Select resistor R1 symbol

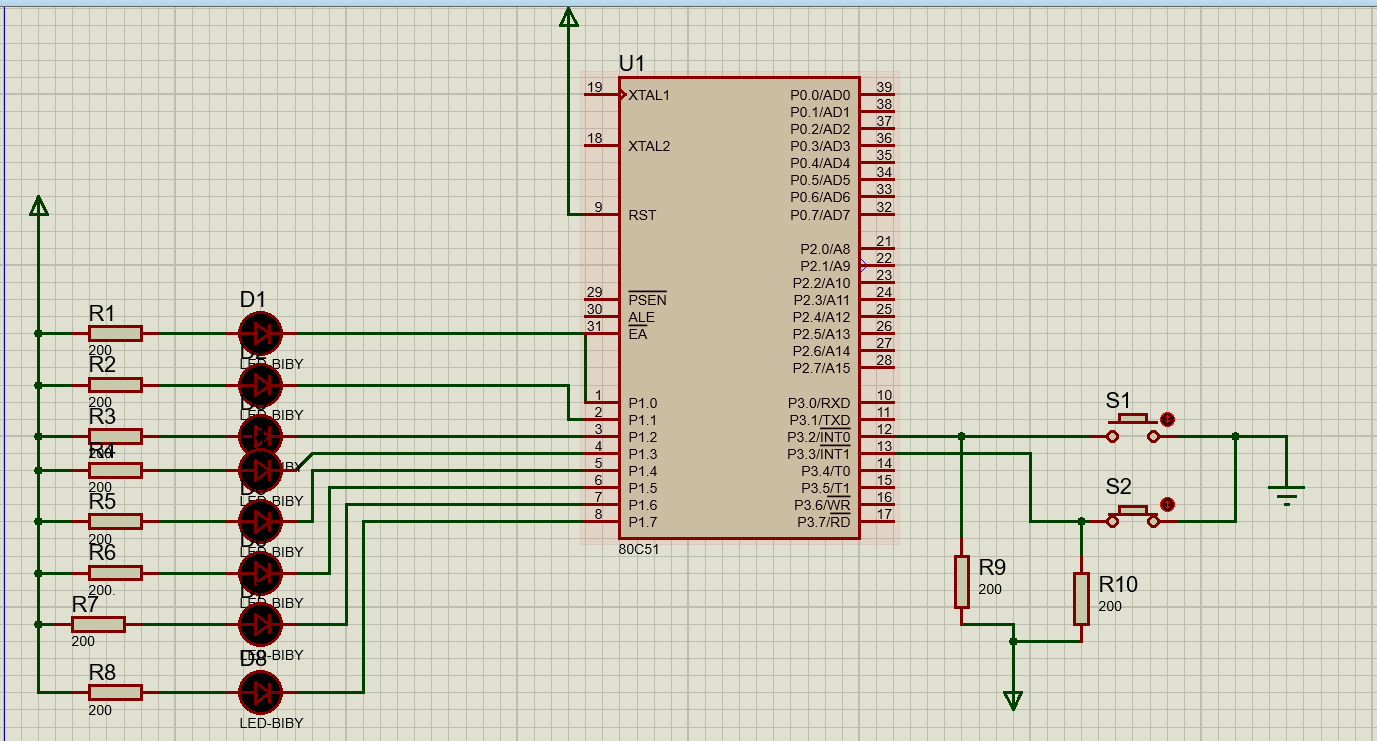[x=115, y=333]
